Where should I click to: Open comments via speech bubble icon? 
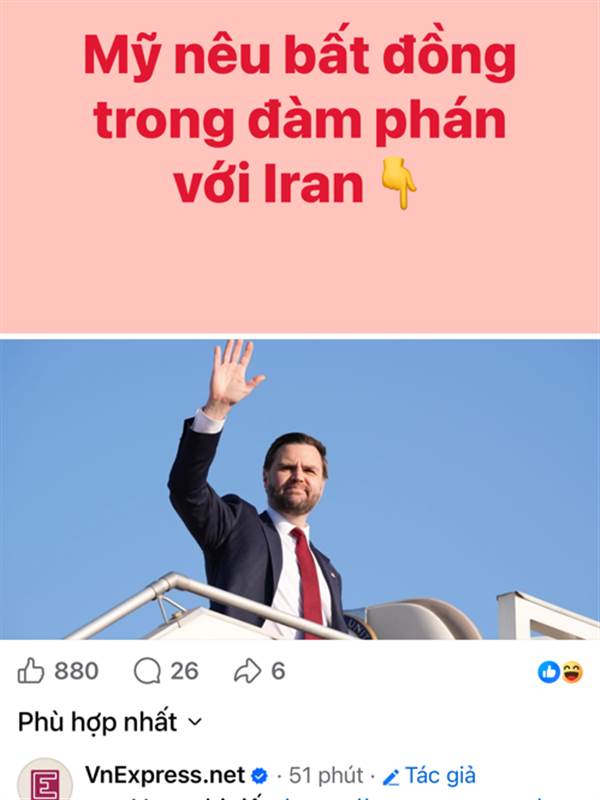tap(147, 671)
